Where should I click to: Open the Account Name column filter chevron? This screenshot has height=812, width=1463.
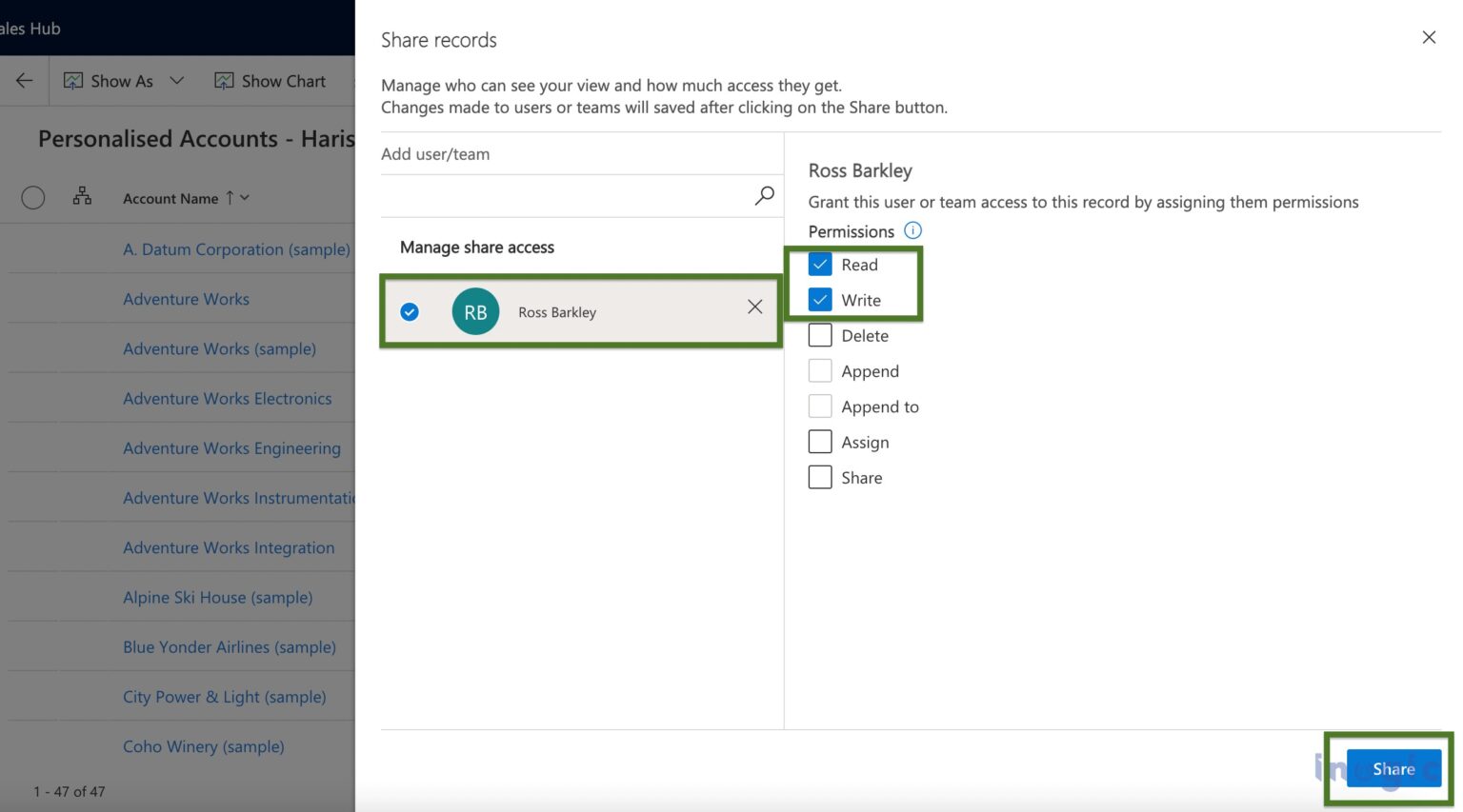[x=246, y=197]
